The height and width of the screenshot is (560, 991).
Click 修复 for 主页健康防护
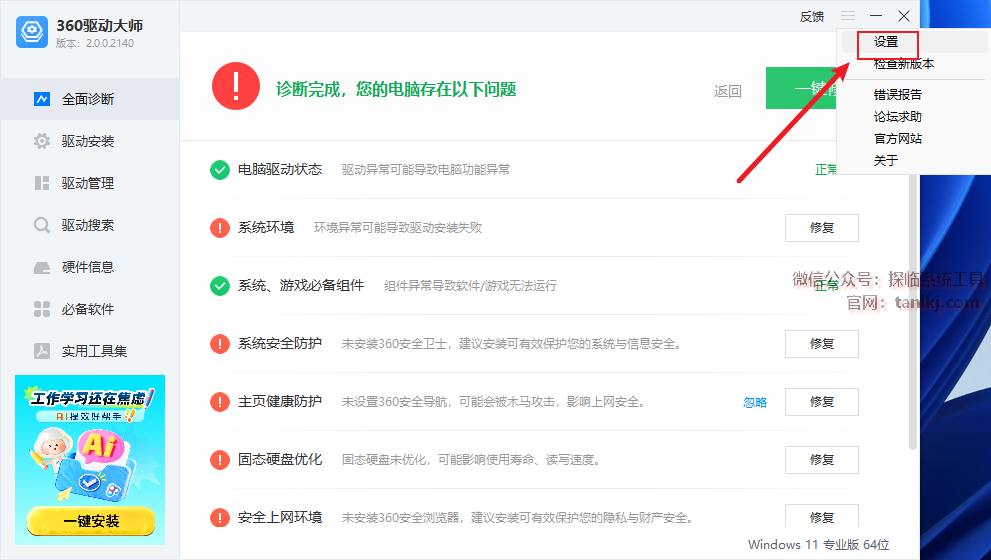822,401
